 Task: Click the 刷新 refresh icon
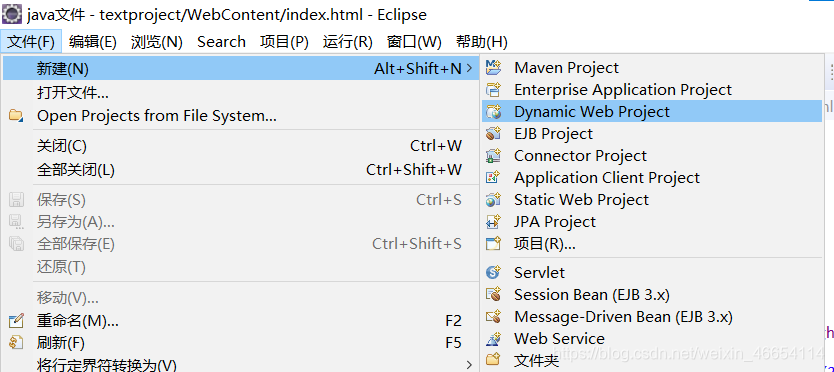click(x=16, y=343)
